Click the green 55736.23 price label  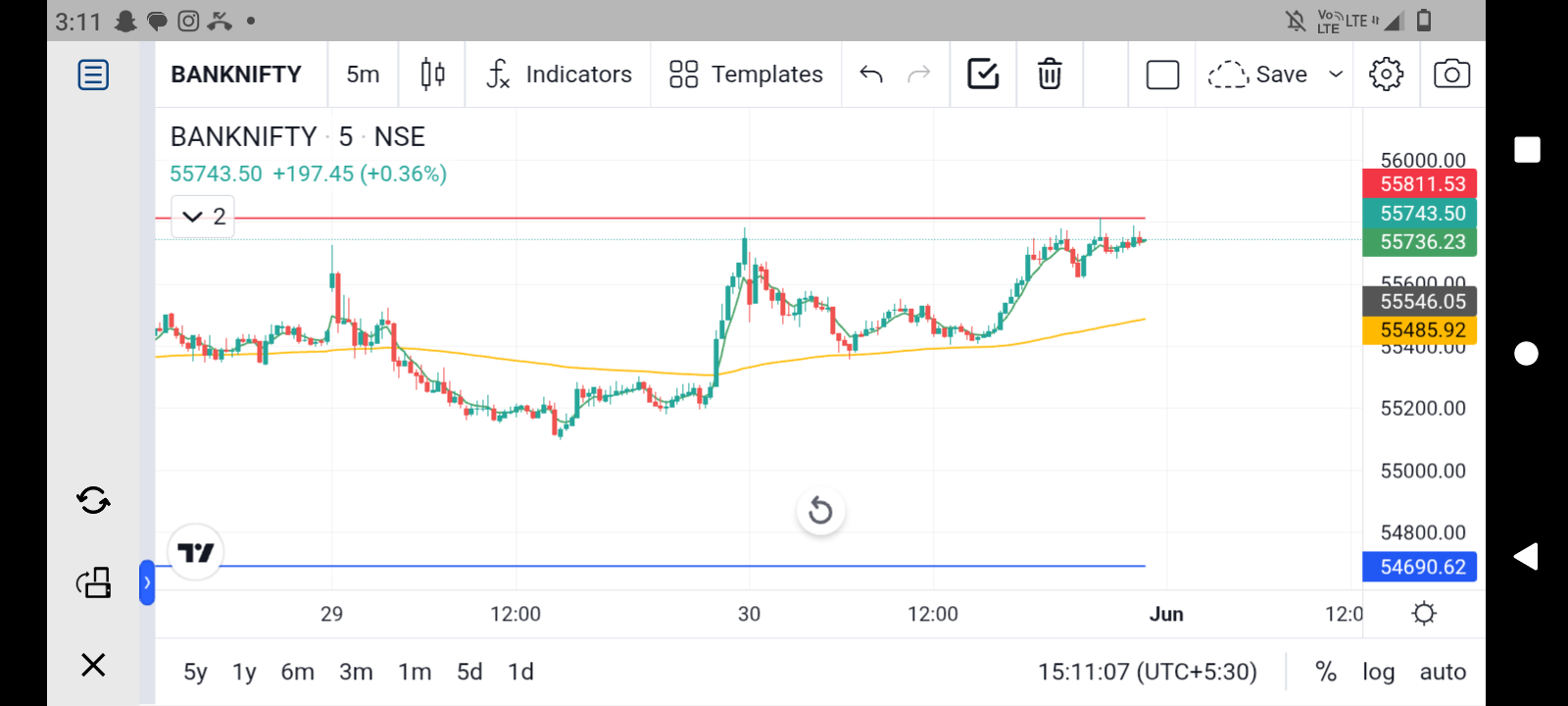pos(1420,242)
